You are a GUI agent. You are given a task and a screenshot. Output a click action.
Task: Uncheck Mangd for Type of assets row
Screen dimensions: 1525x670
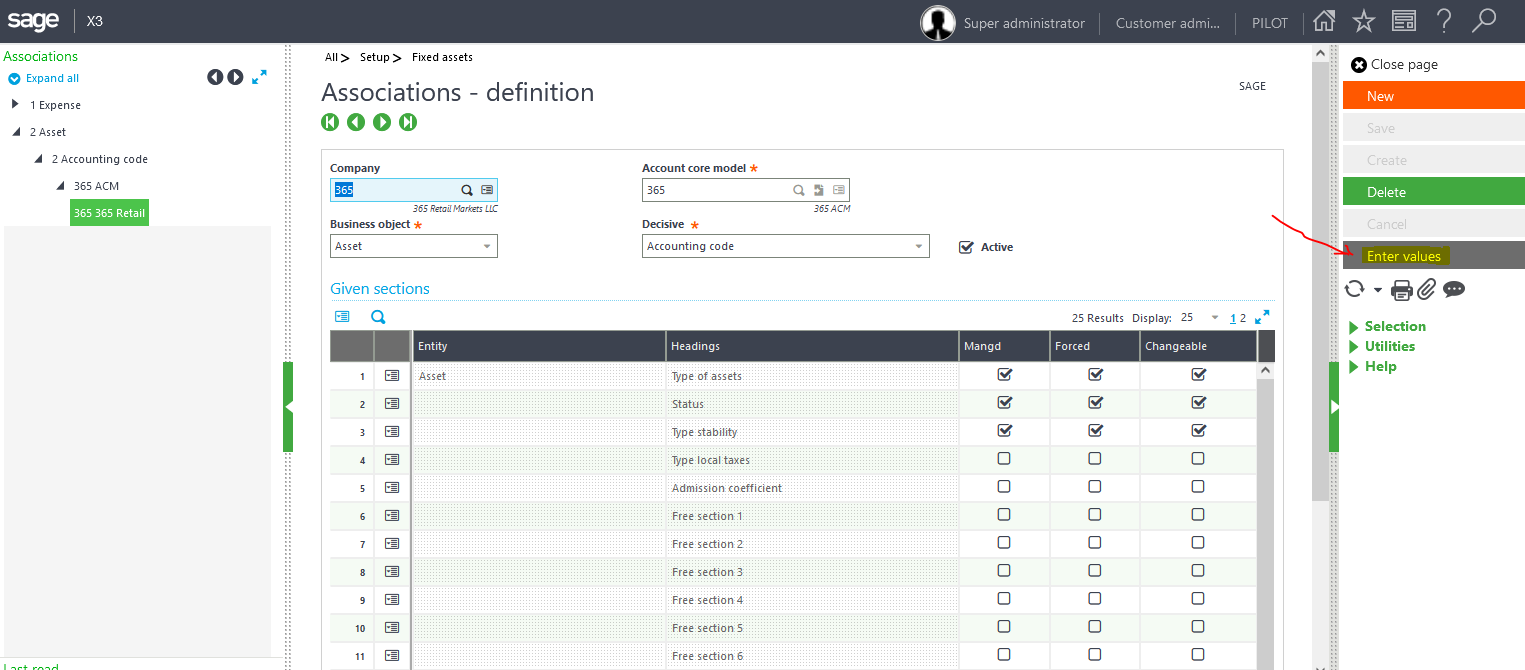click(x=1003, y=375)
